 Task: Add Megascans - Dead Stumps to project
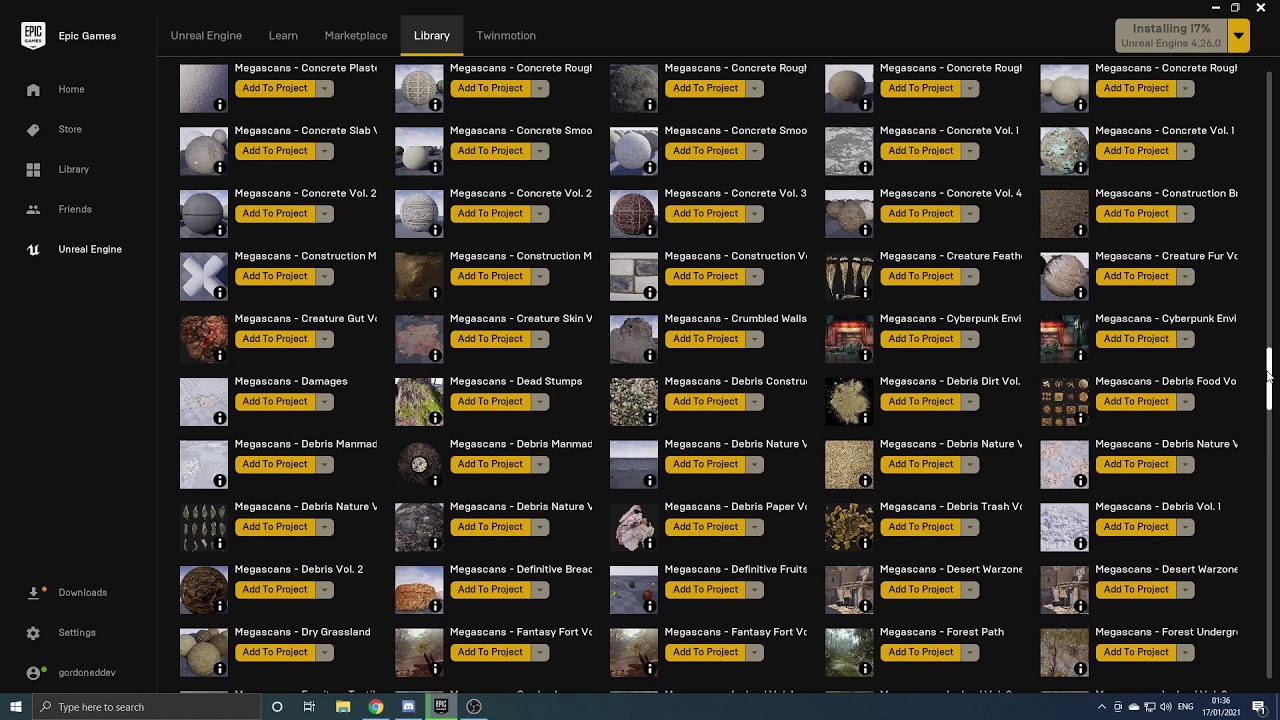(490, 401)
